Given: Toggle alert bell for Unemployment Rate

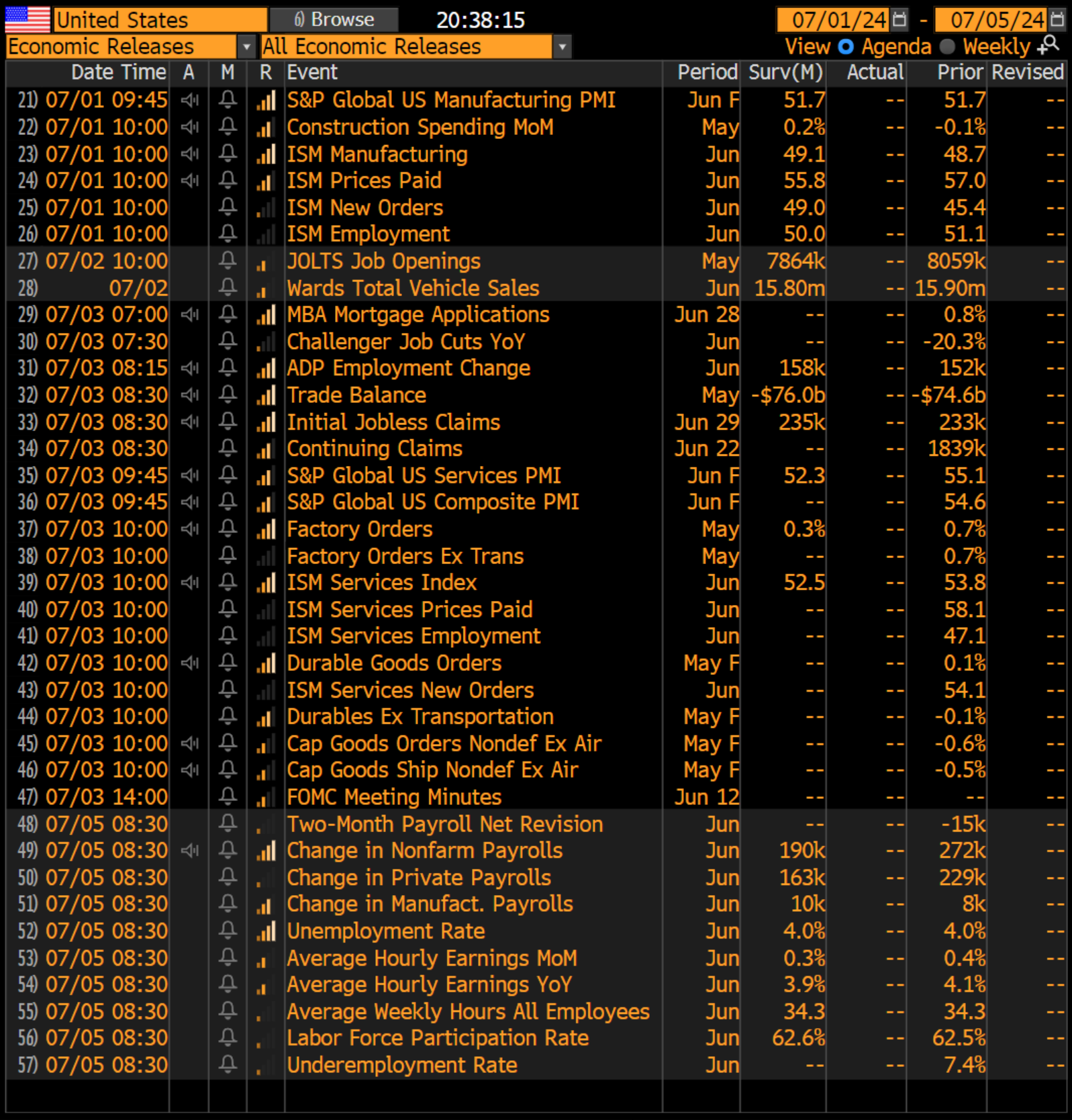Looking at the screenshot, I should point(228,931).
